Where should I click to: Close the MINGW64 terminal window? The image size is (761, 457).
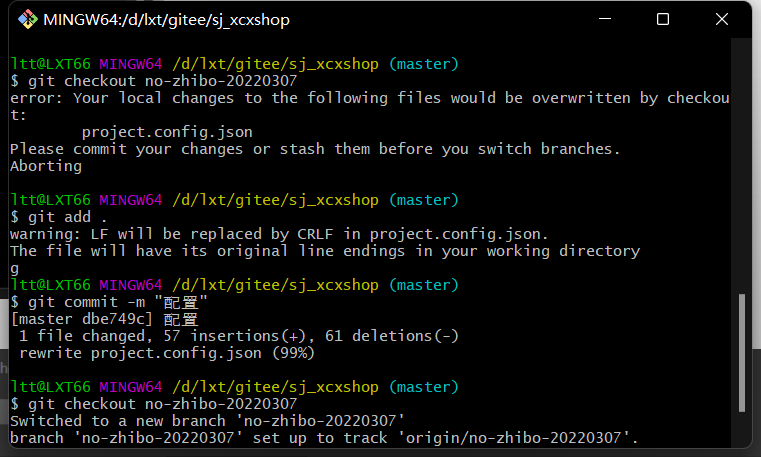coord(722,19)
